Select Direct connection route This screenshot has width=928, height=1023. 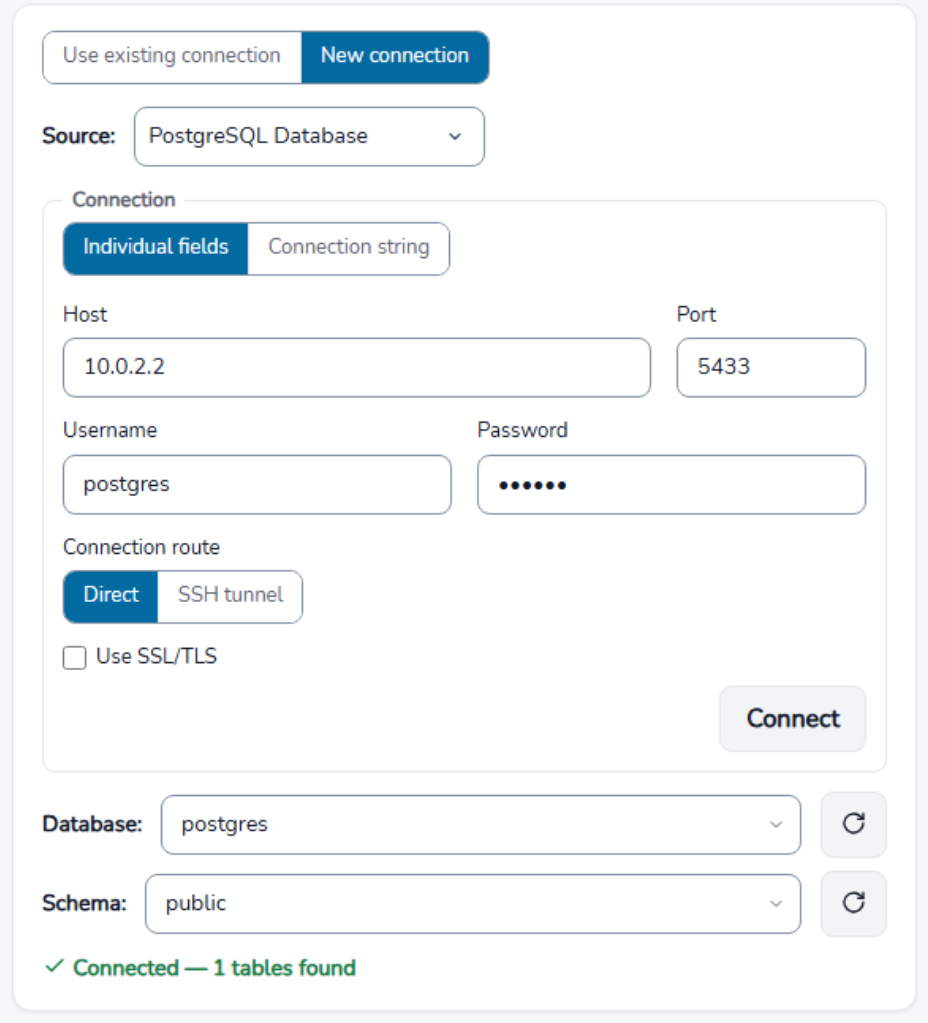[111, 596]
